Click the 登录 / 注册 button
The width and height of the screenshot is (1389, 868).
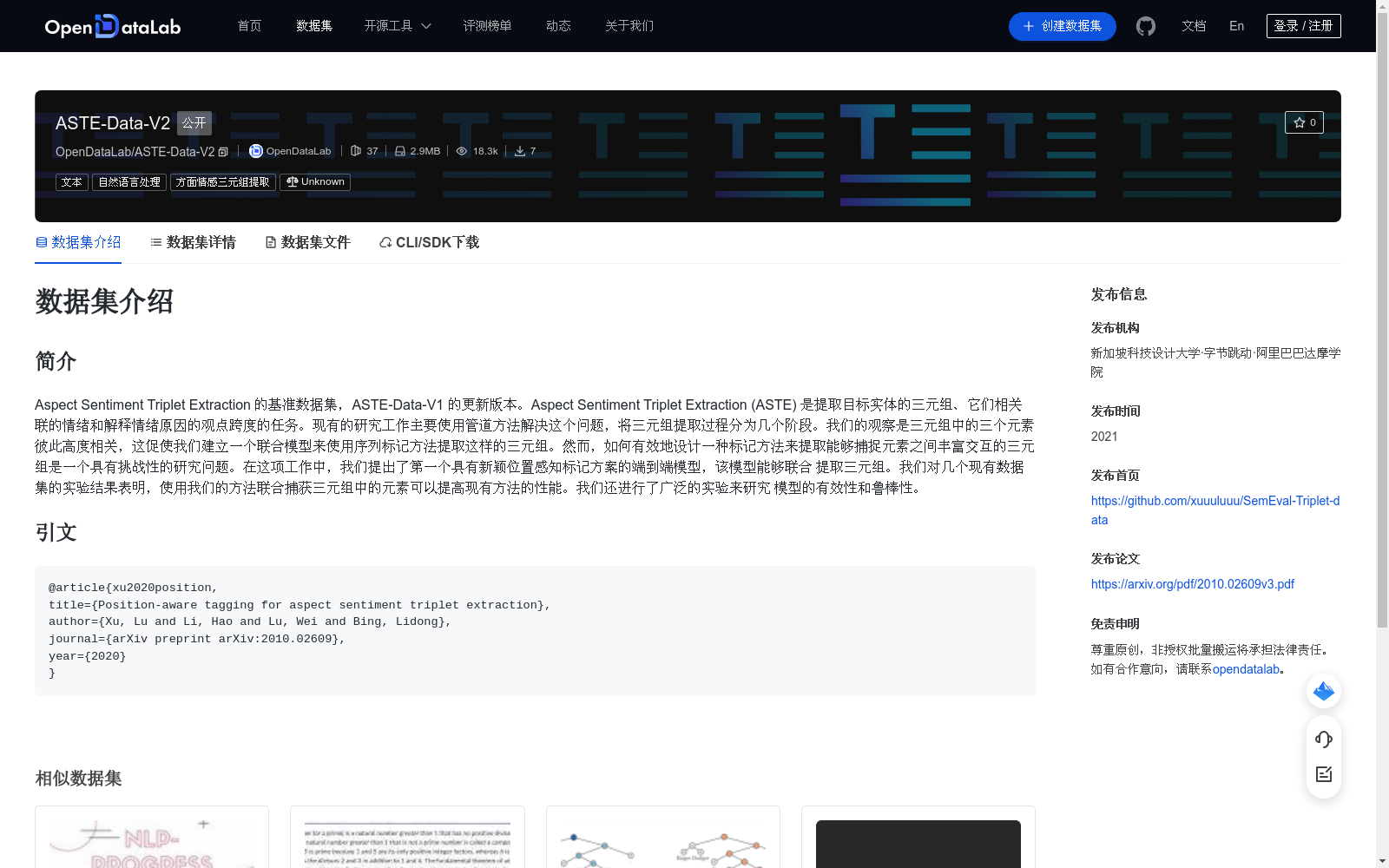(1303, 26)
